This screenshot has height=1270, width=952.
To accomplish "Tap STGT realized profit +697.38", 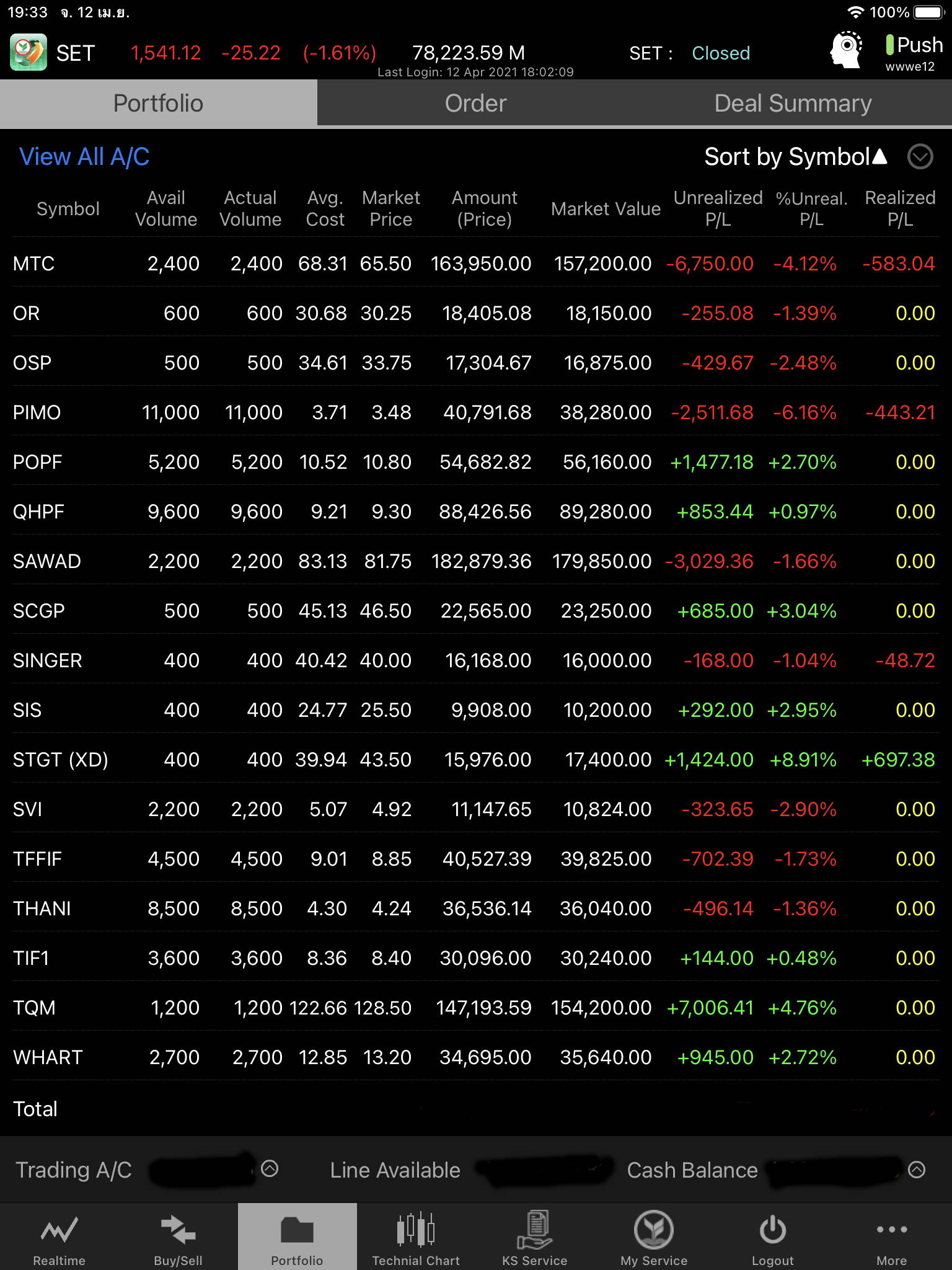I will [898, 760].
